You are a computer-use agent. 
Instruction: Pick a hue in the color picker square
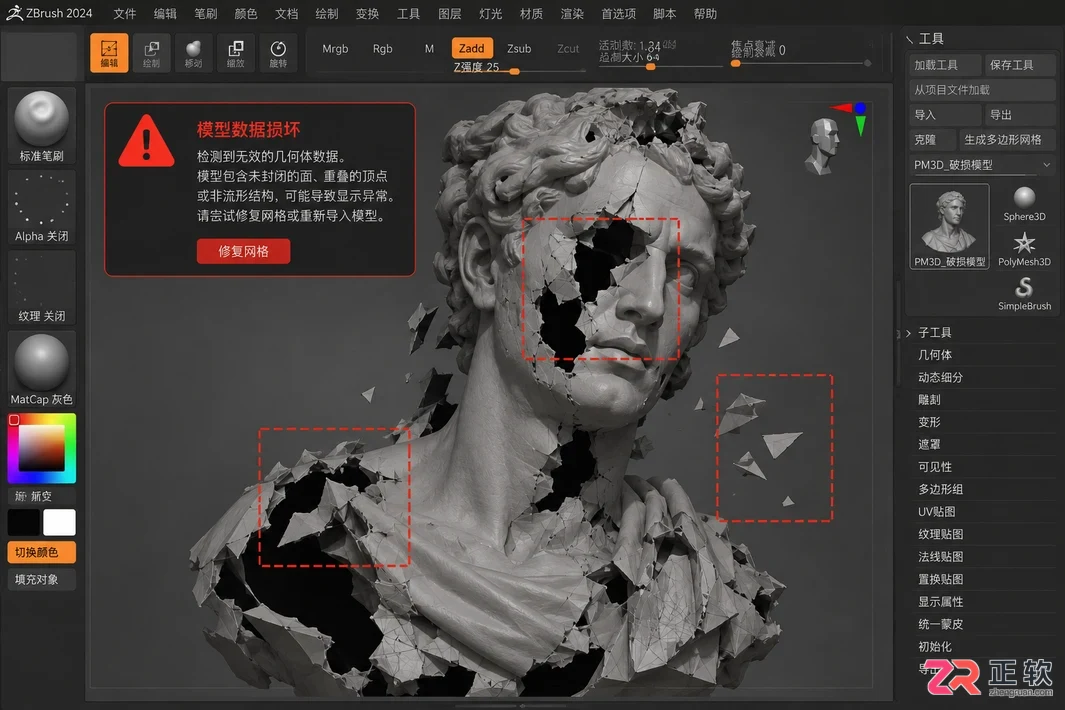[41, 448]
